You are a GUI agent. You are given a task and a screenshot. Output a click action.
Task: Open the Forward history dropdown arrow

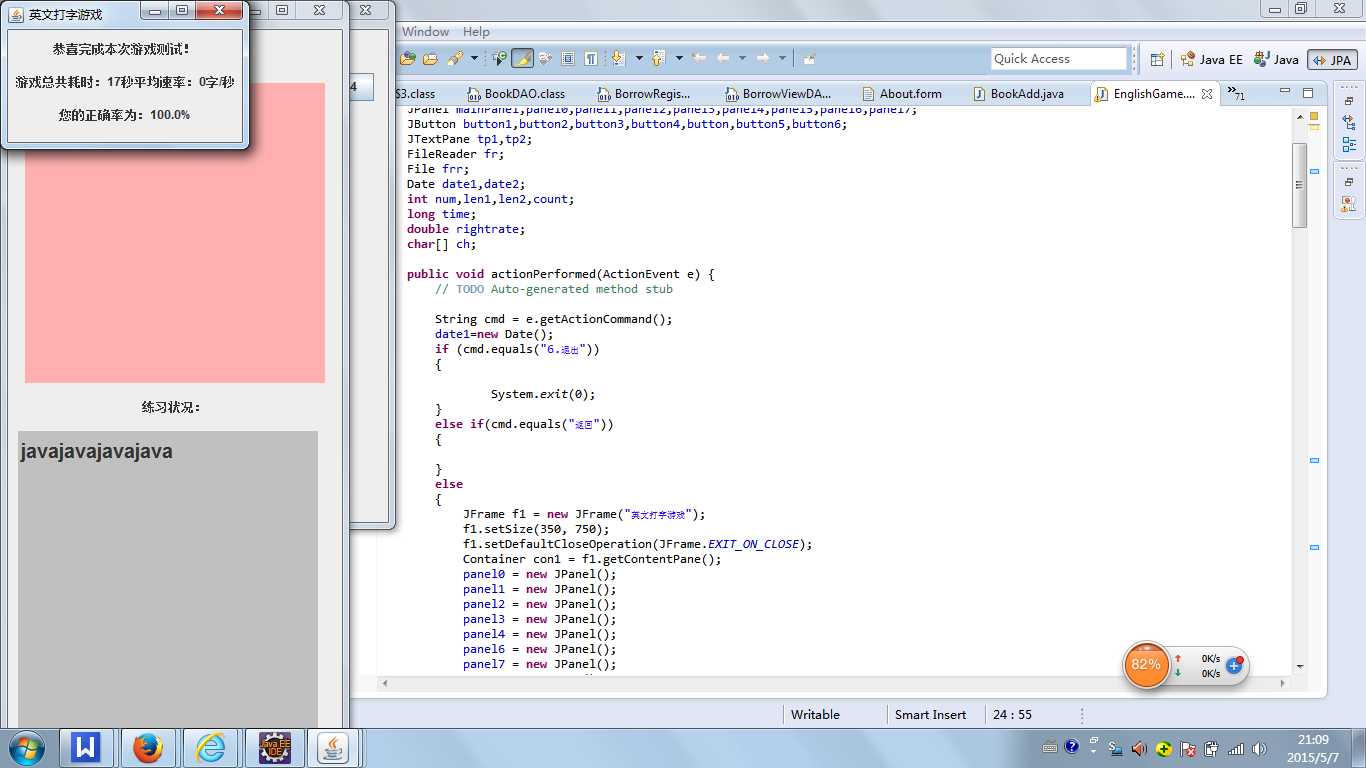782,58
